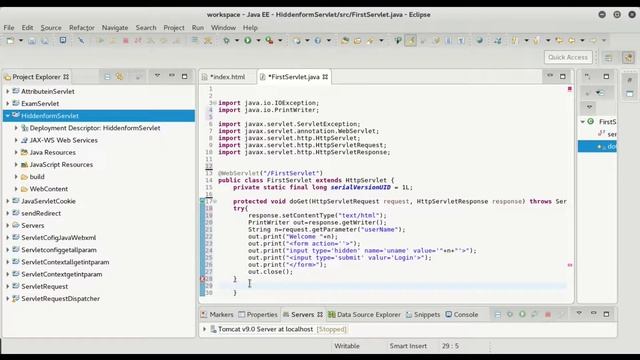
Task: Click the Quick Access search field
Action: click(568, 58)
